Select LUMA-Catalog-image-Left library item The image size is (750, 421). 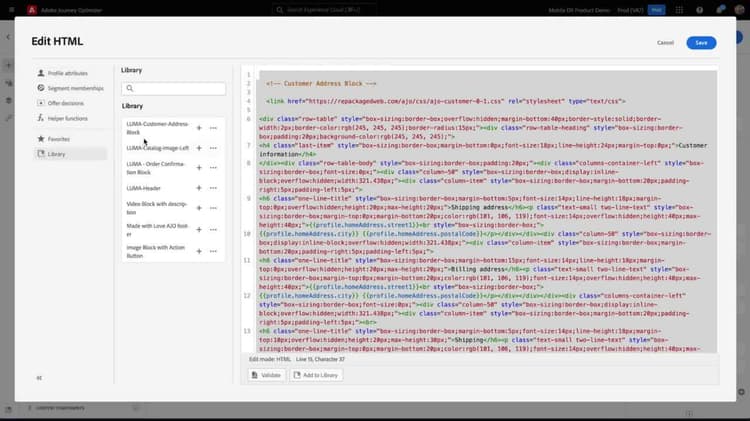[x=158, y=148]
